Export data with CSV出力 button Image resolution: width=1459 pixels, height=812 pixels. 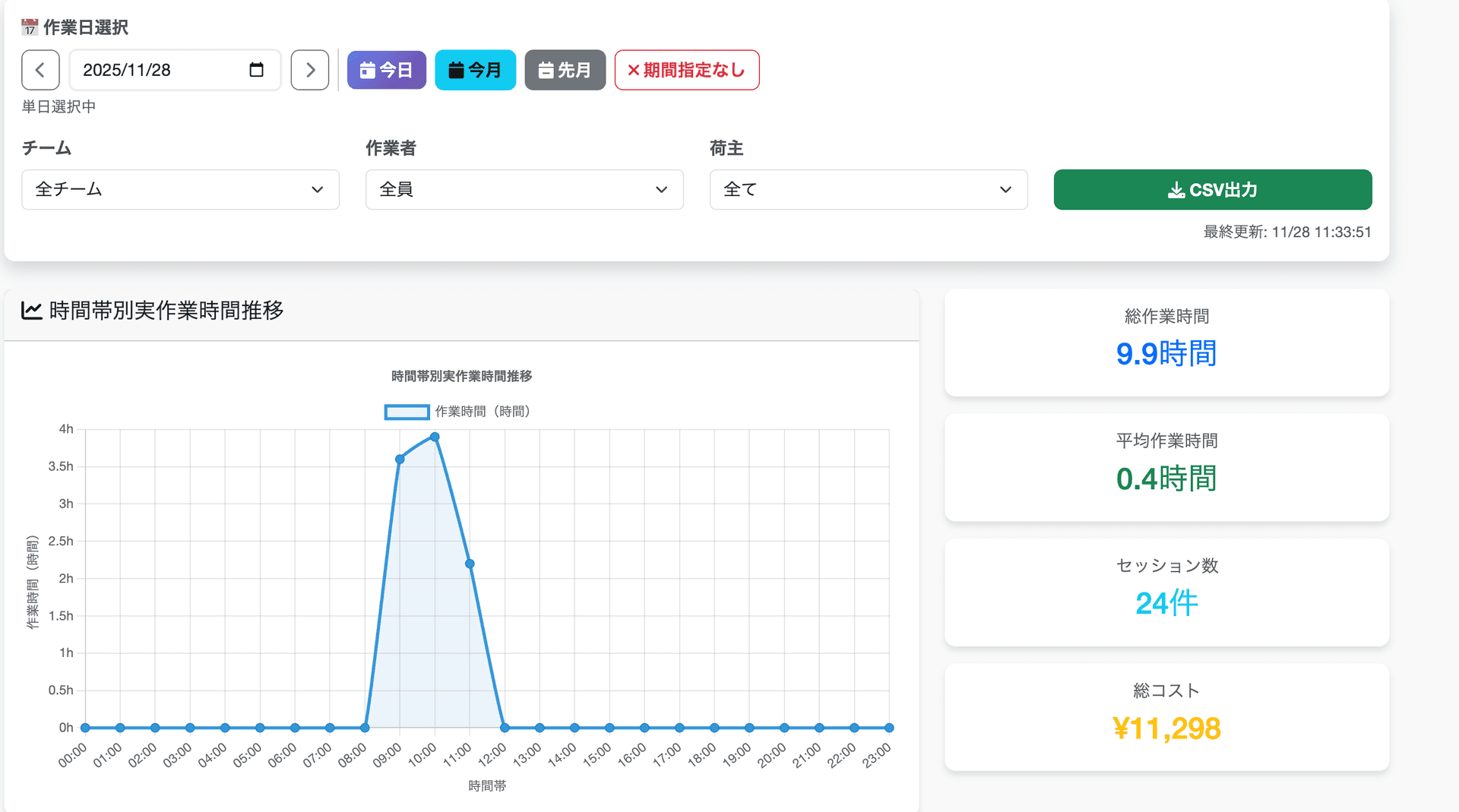coord(1213,190)
